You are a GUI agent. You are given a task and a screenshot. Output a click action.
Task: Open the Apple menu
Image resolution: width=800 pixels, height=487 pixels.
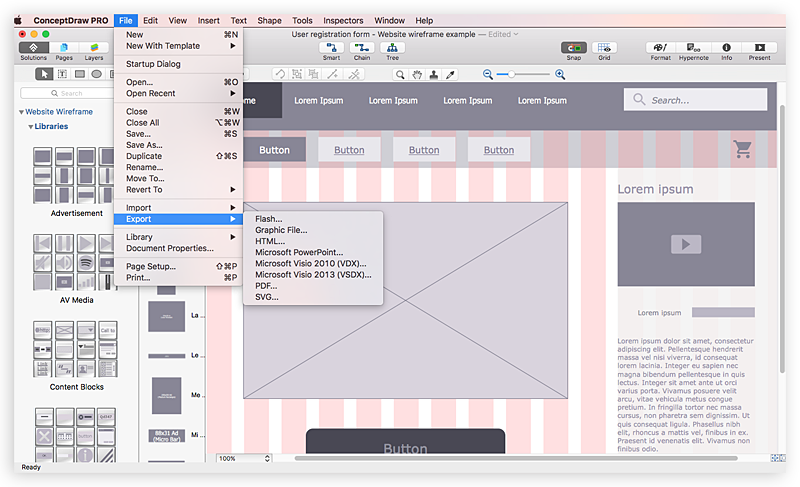click(18, 20)
